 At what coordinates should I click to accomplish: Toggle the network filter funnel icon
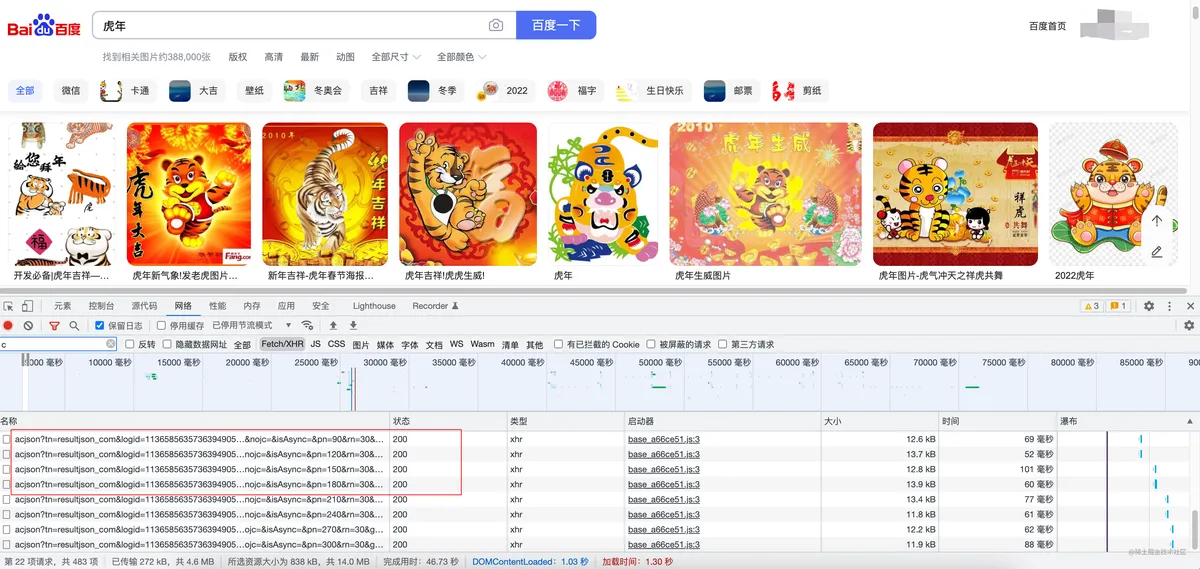click(55, 326)
